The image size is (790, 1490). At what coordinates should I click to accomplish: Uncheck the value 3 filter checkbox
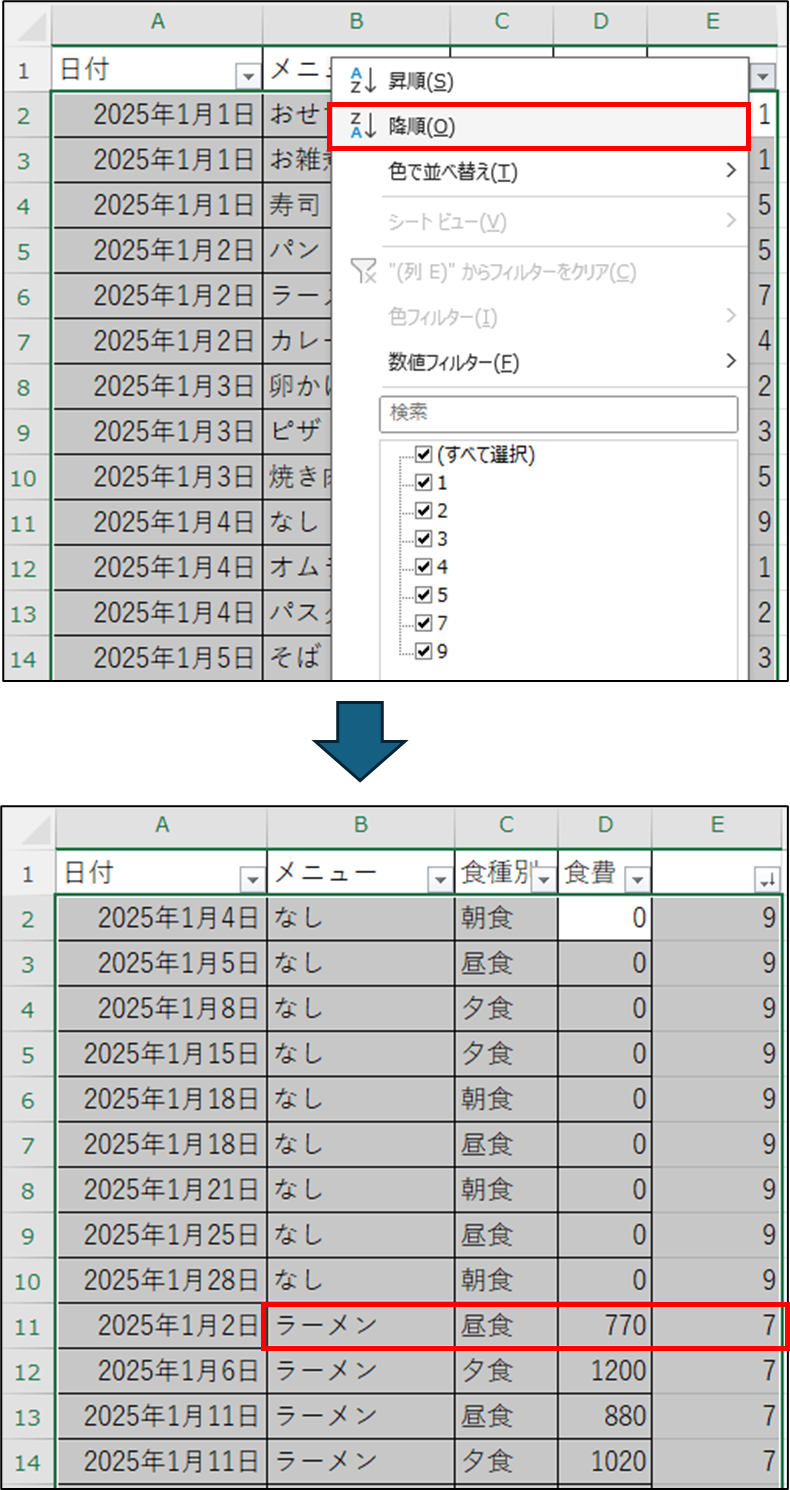point(422,539)
